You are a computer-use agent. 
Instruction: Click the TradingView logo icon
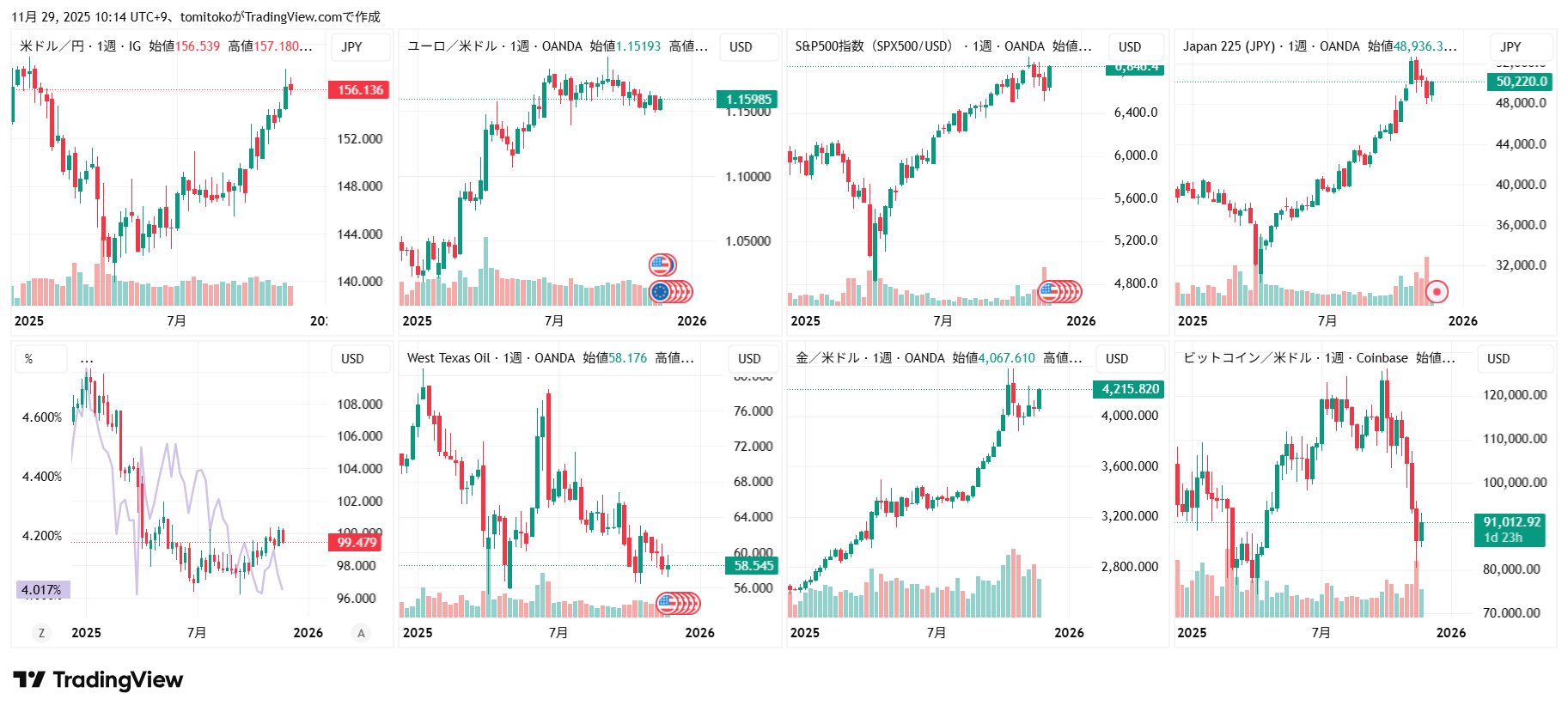click(x=29, y=680)
